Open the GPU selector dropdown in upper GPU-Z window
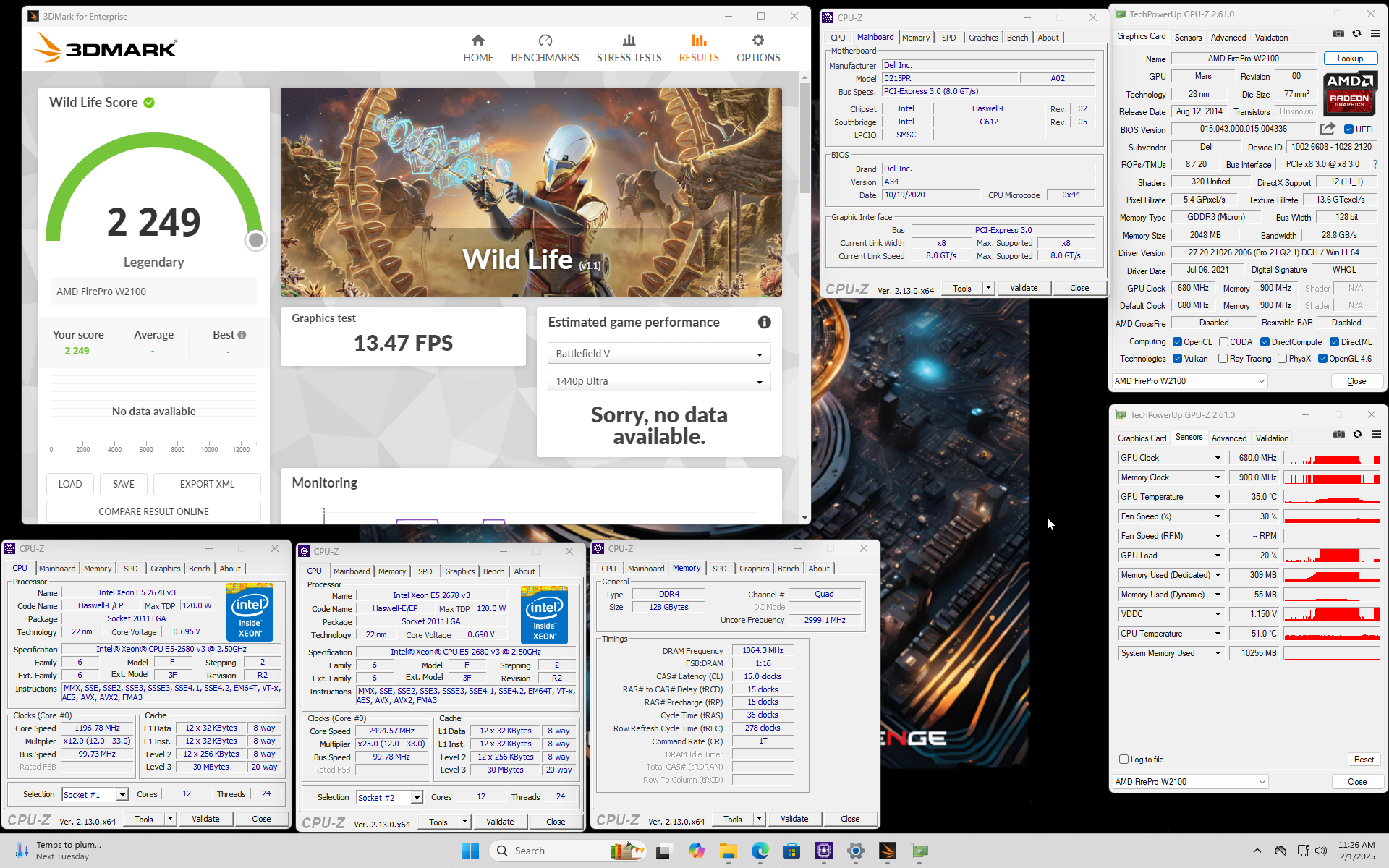This screenshot has width=1389, height=868. click(1189, 381)
